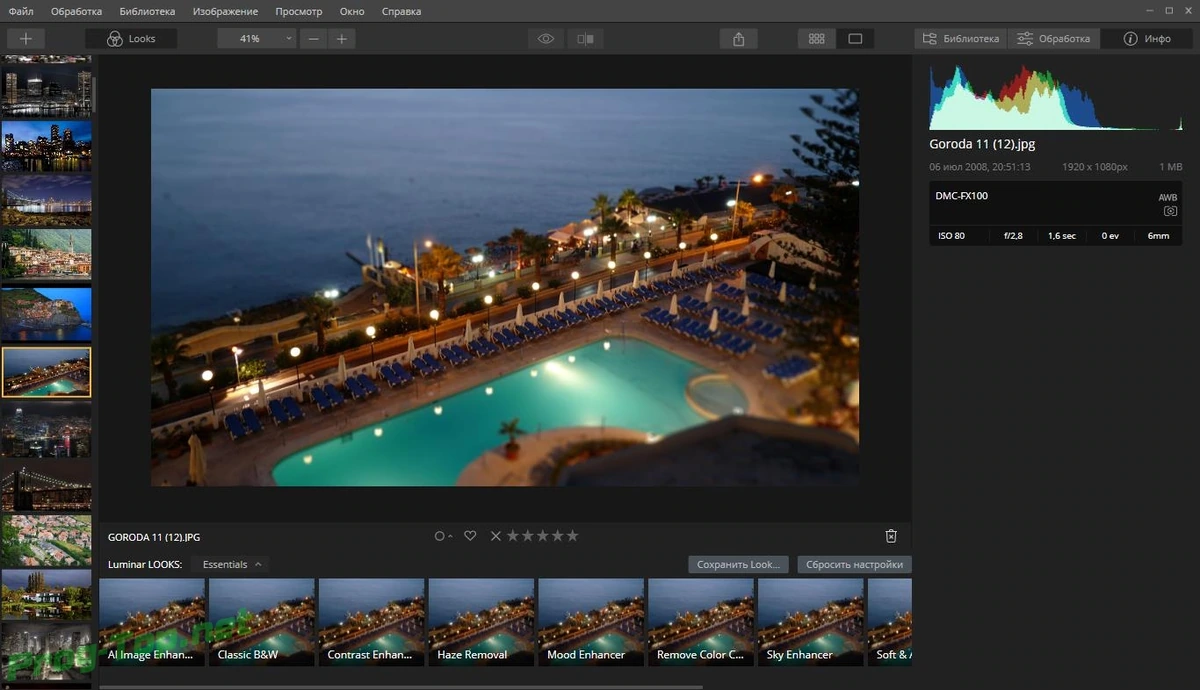The width and height of the screenshot is (1200, 690).
Task: Mark the image as favorite with the heart
Action: 470,536
